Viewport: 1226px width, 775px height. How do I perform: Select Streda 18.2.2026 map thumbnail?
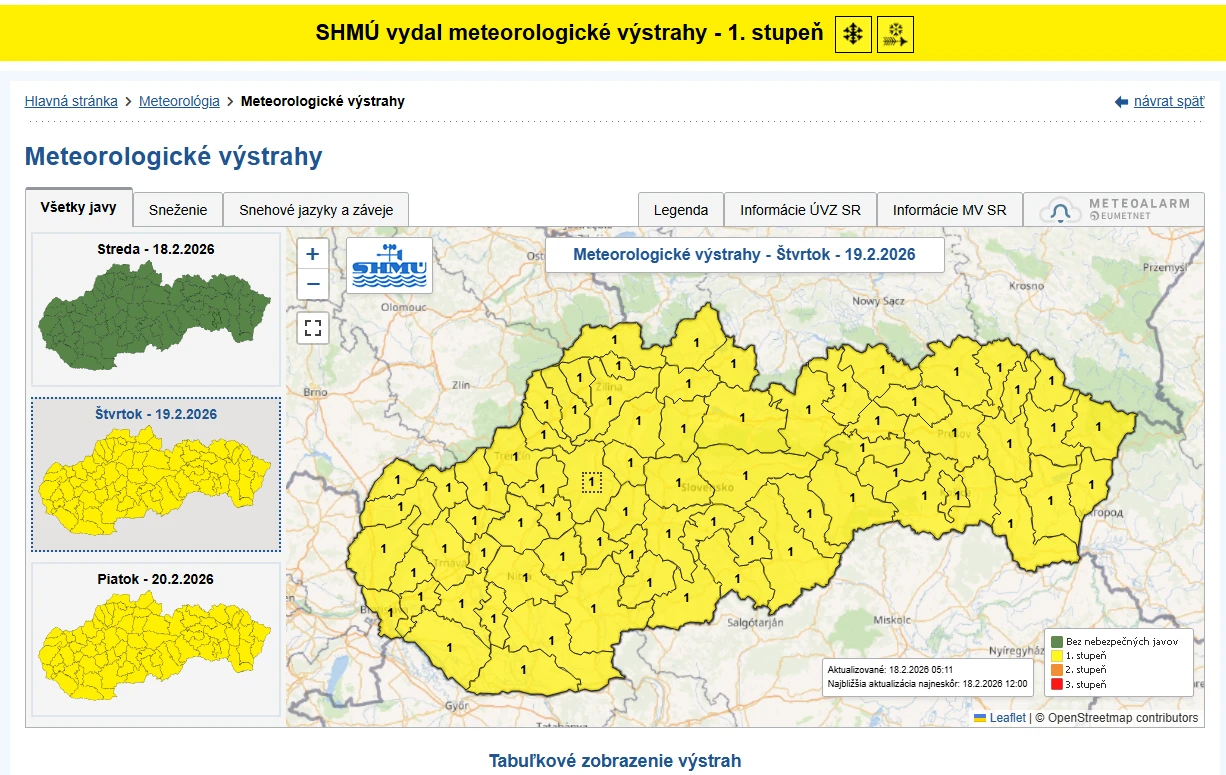coord(156,309)
